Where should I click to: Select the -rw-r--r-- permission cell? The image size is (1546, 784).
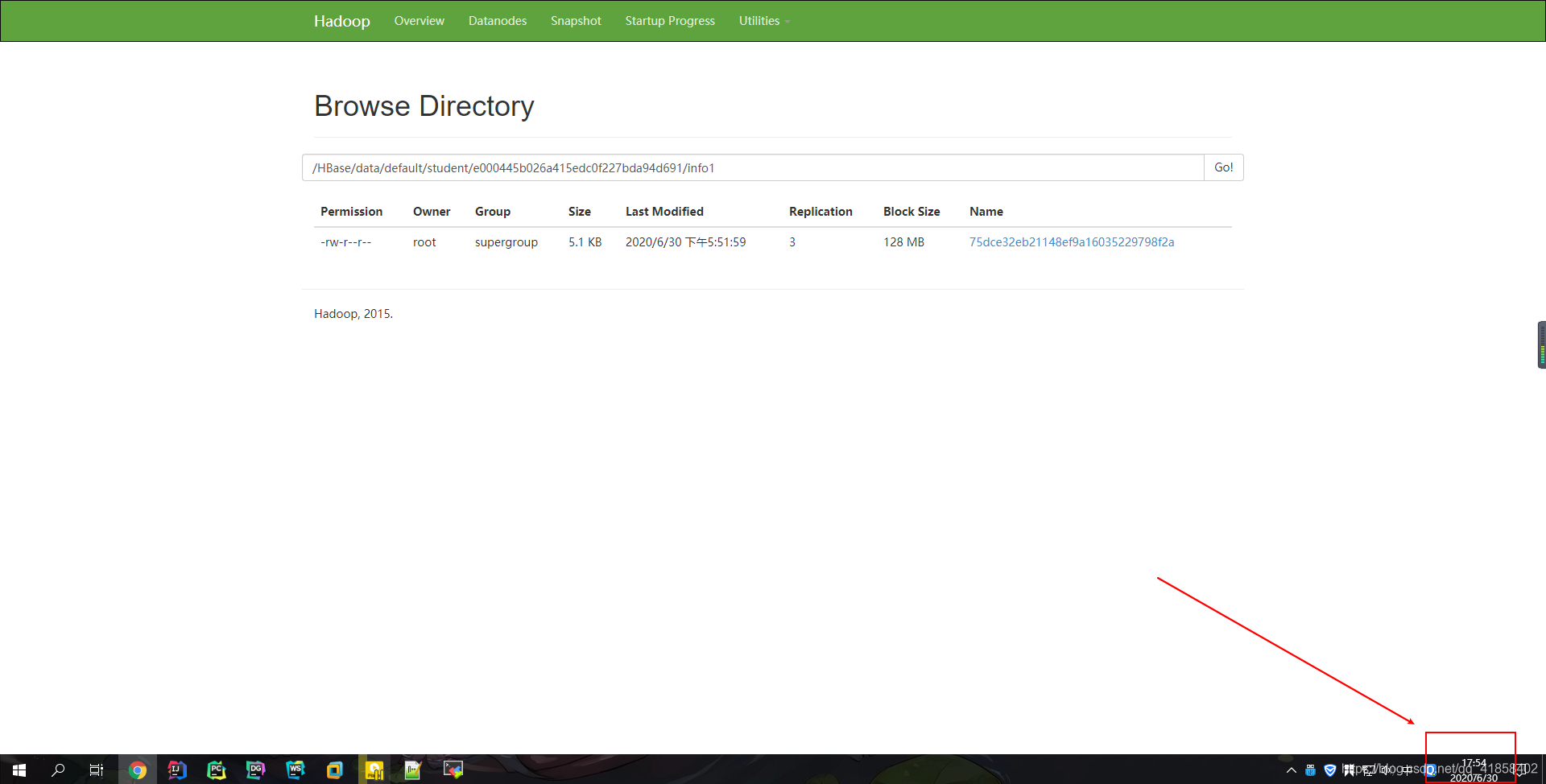346,242
